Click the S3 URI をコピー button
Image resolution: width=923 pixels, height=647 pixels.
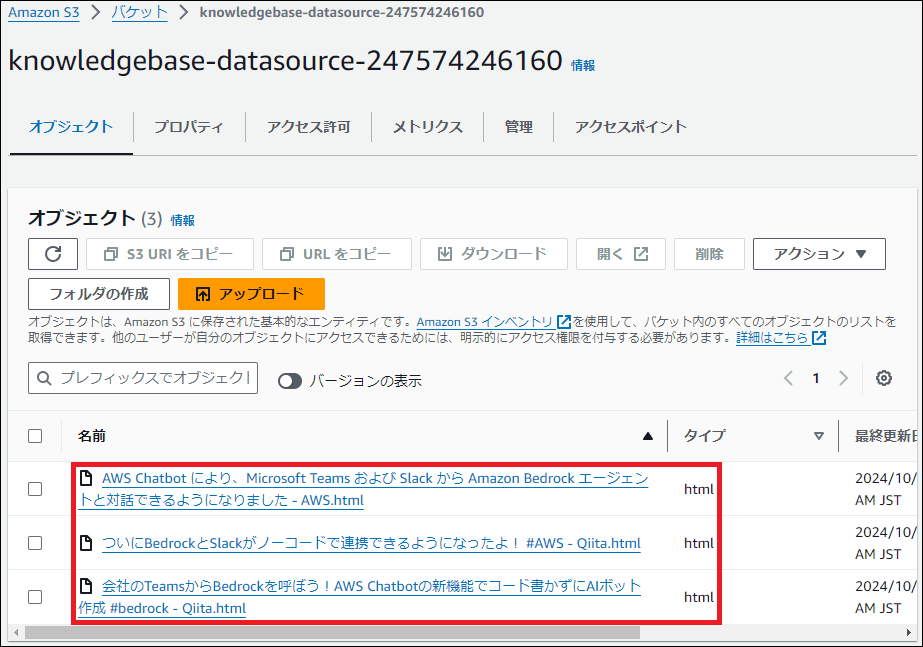click(170, 254)
